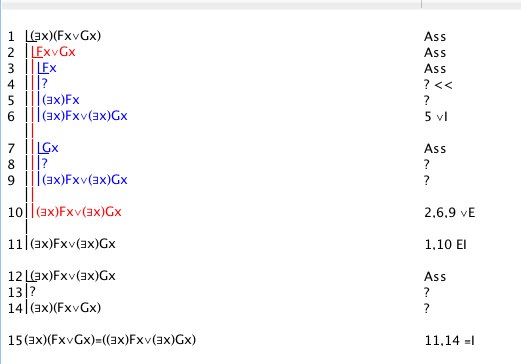Select the '1,10 EI' justification on line 11
The width and height of the screenshot is (521, 364).
pos(445,244)
